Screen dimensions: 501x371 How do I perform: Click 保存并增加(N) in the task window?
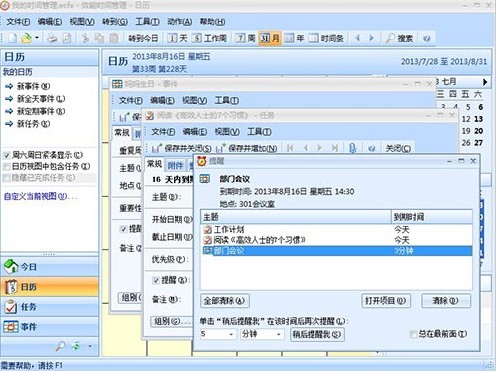click(247, 148)
